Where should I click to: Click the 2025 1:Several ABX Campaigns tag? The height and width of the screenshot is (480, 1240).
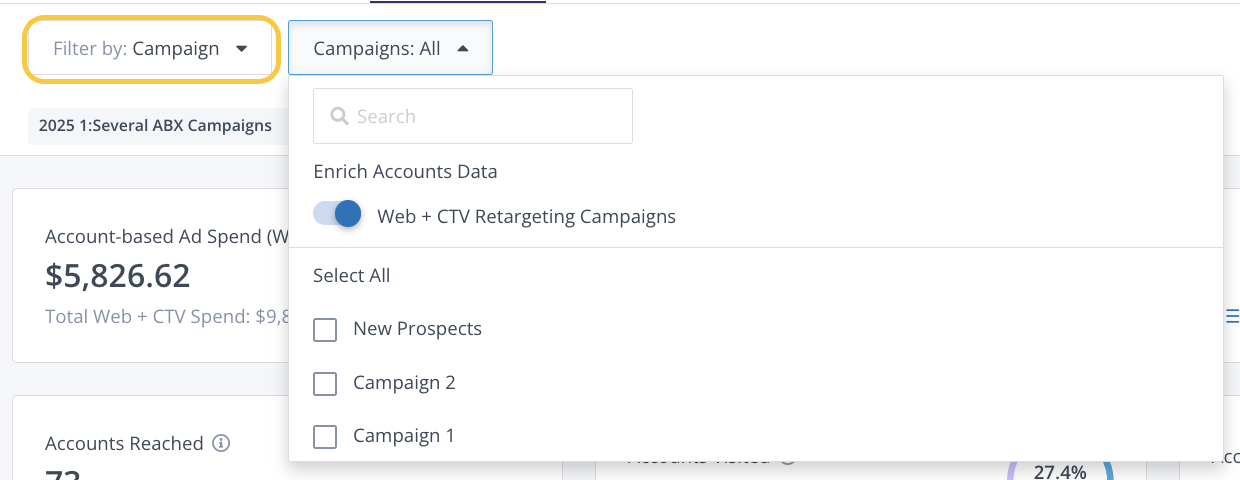[155, 126]
